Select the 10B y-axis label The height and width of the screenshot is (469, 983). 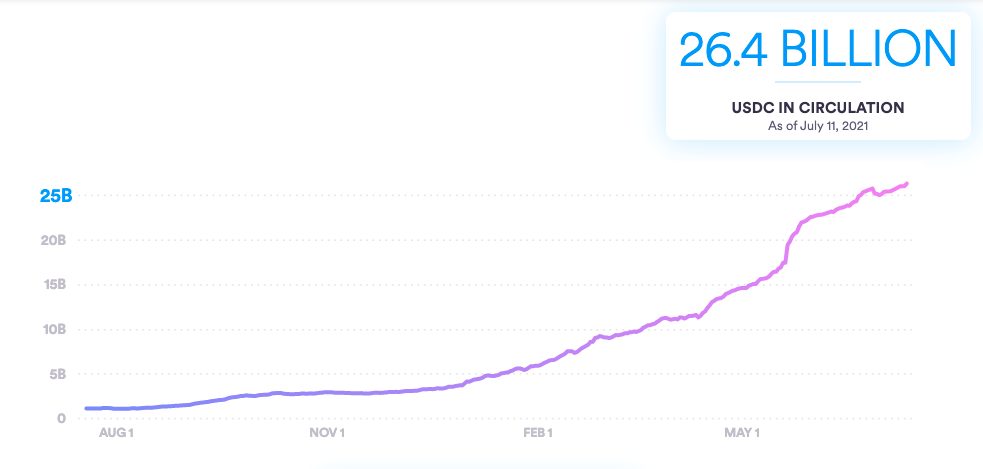pos(55,329)
